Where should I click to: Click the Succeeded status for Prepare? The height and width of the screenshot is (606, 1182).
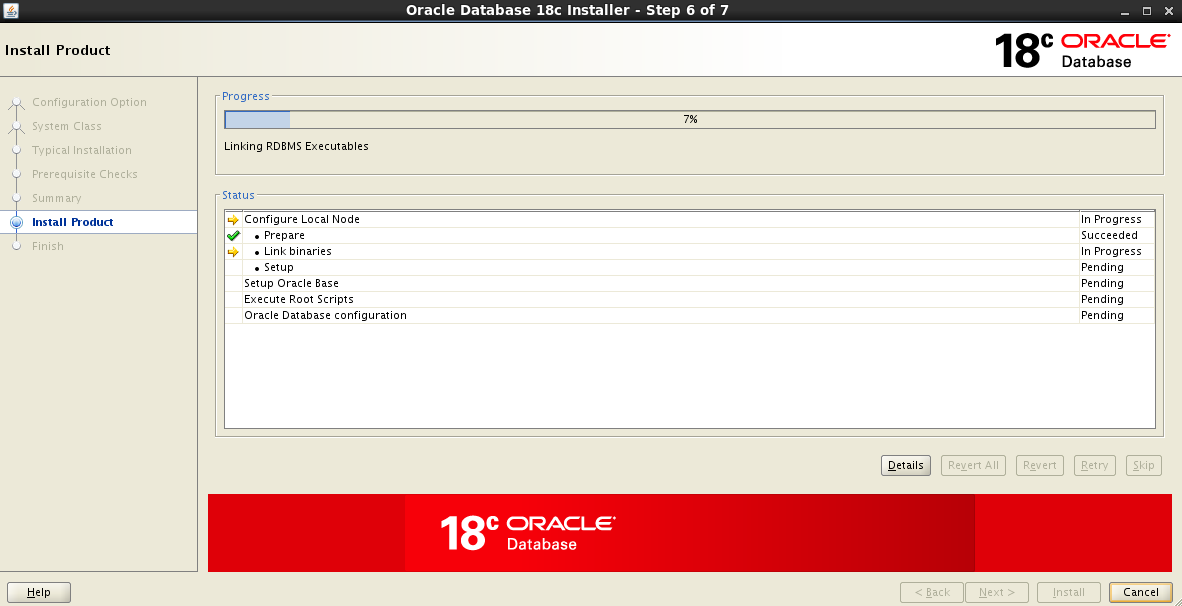click(1109, 236)
